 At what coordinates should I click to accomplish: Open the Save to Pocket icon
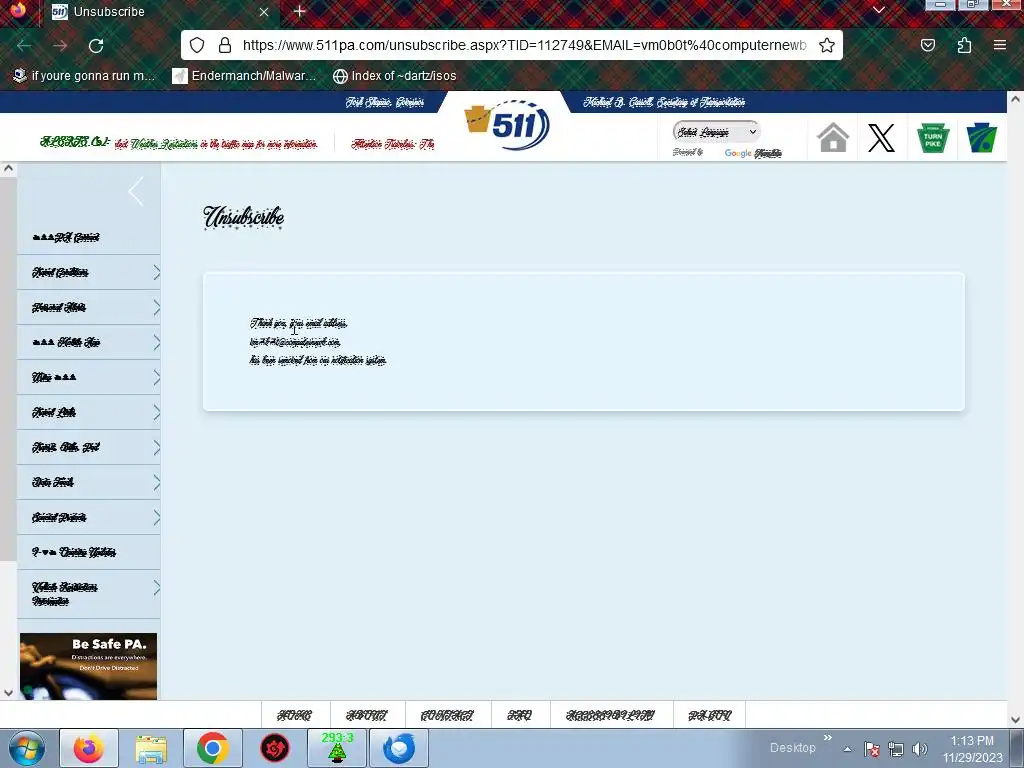[927, 45]
